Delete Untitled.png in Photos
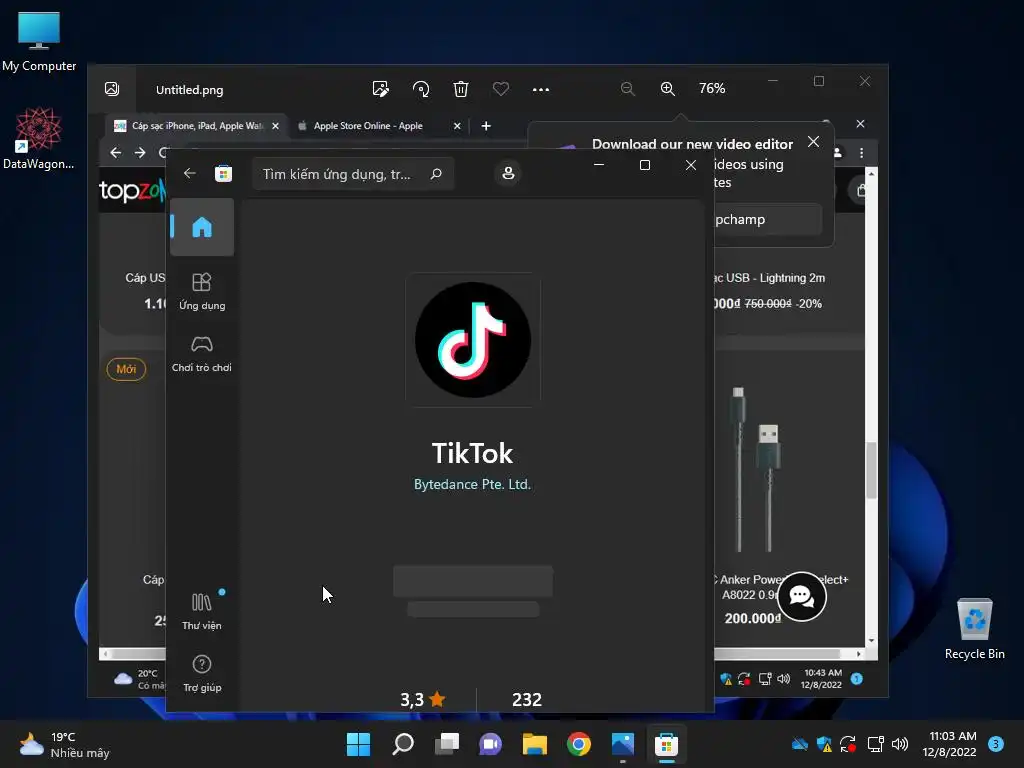Screen dimensions: 1024x768 tap(460, 89)
